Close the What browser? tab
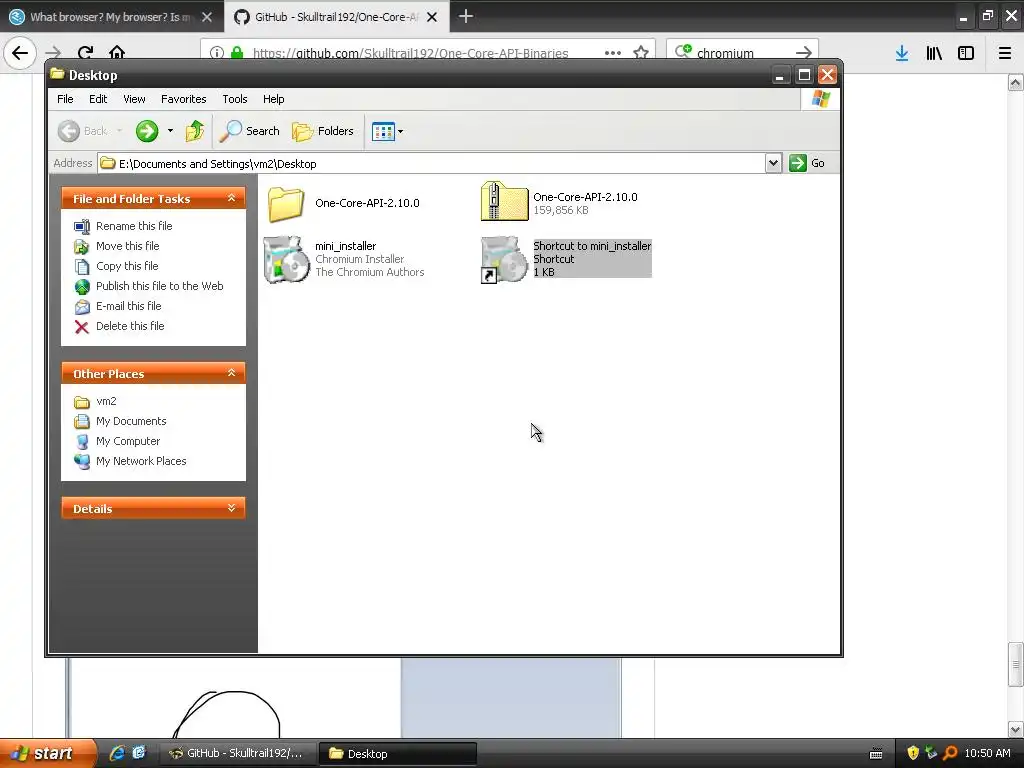 point(207,17)
